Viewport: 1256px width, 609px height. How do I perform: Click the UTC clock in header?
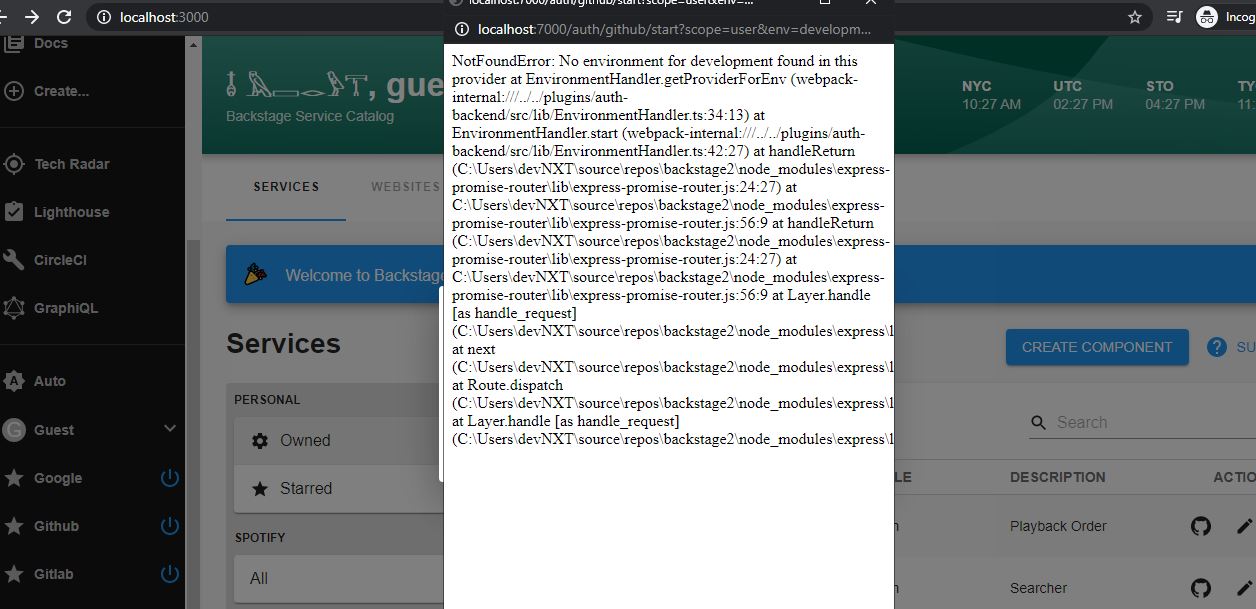(x=1083, y=95)
